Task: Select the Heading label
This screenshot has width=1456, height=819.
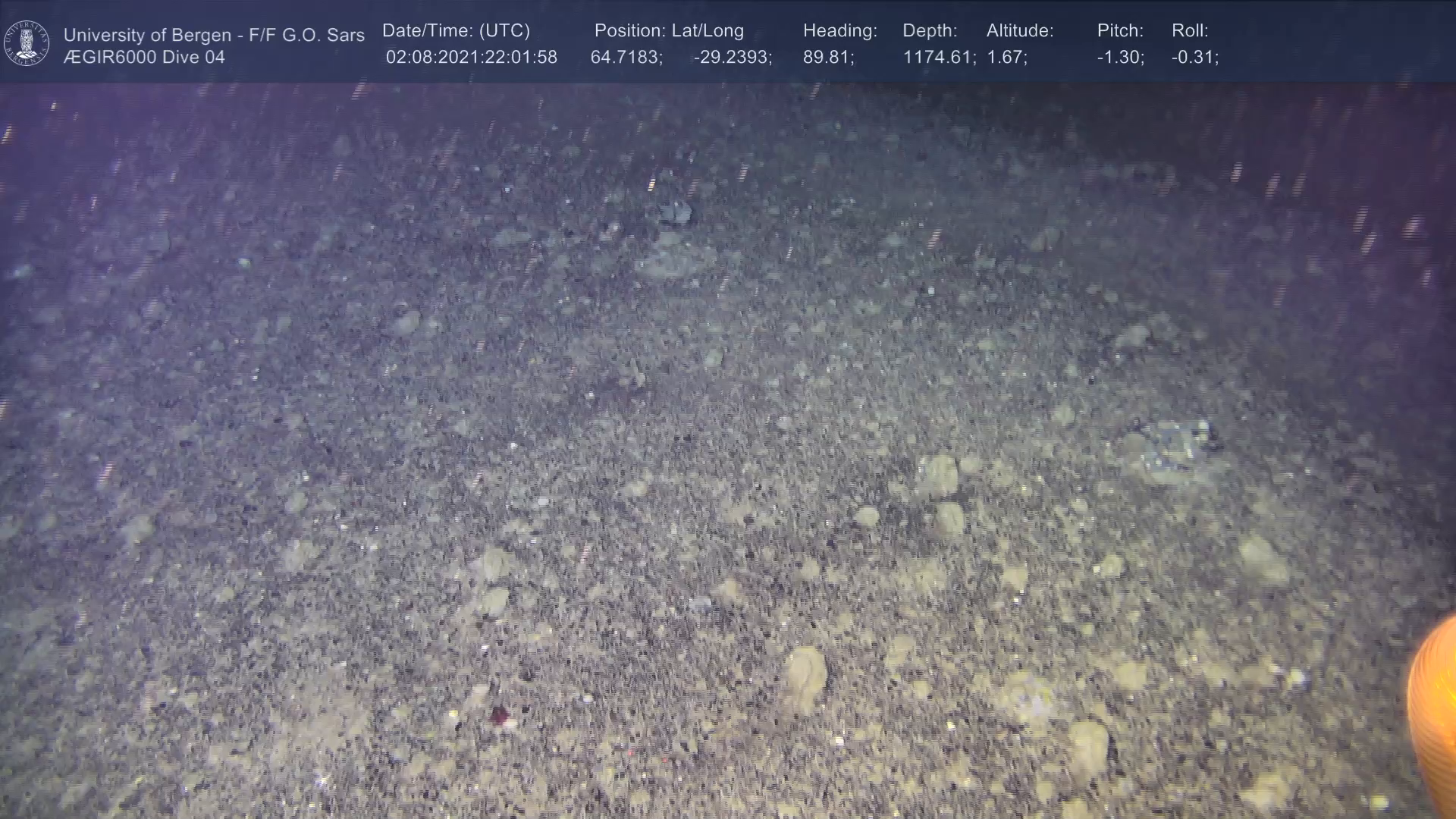Action: pos(839,31)
